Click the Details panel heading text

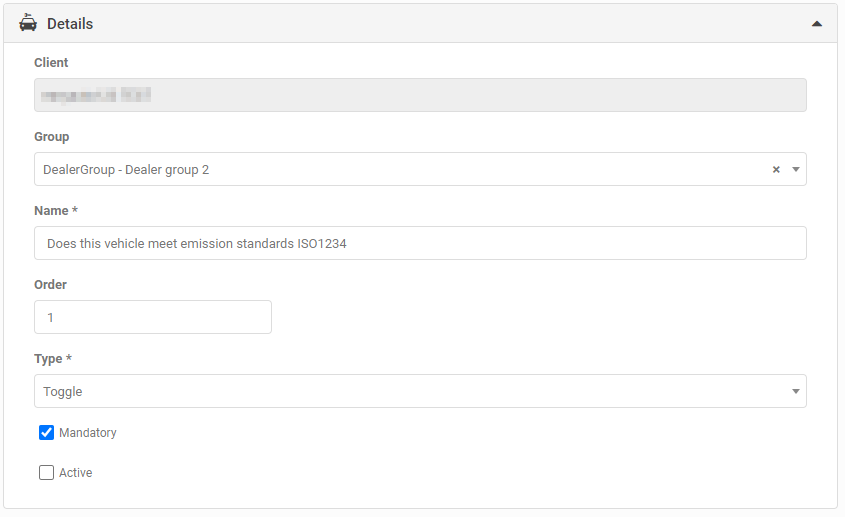(70, 23)
